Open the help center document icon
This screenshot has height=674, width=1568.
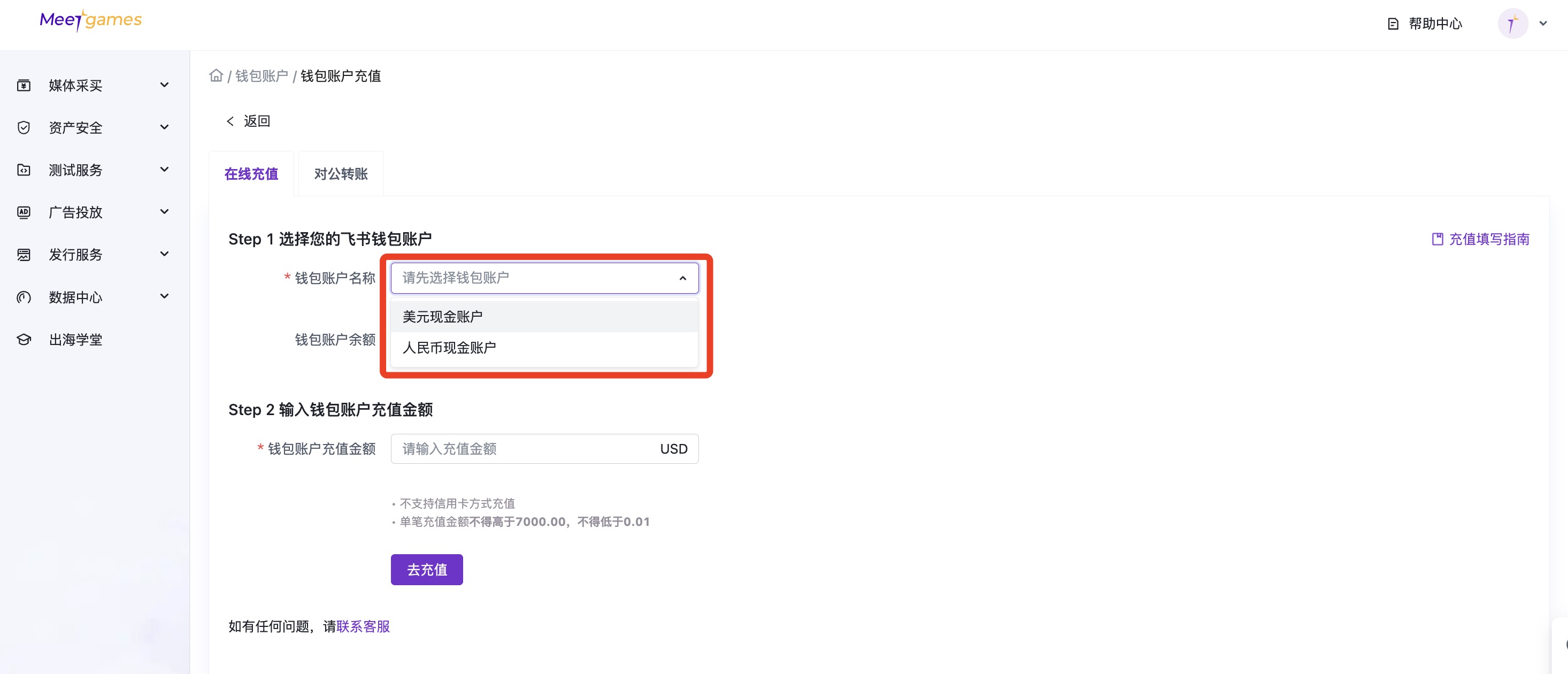coord(1393,24)
